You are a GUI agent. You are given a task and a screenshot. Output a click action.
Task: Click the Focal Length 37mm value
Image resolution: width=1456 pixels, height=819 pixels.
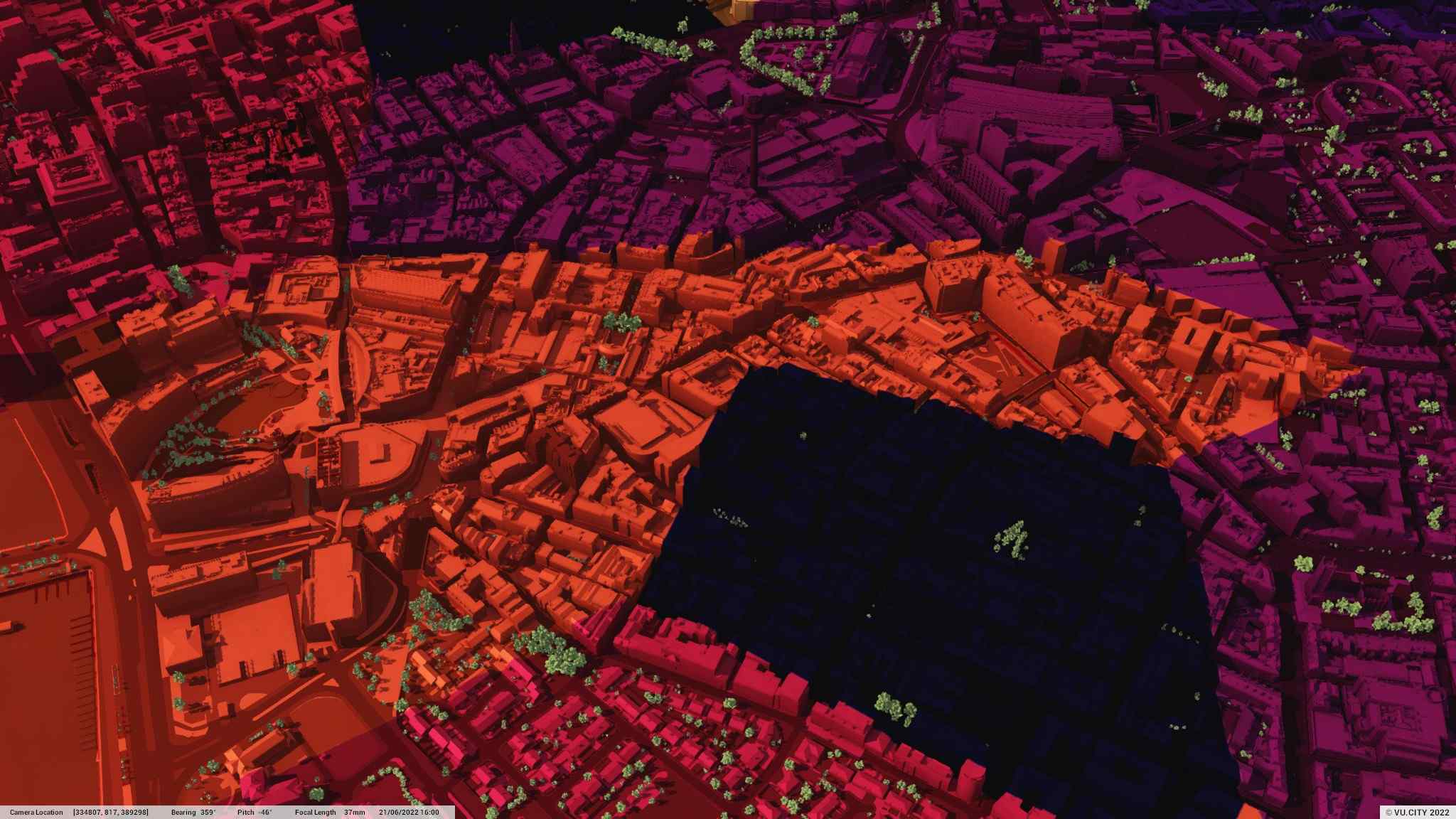tap(330, 812)
